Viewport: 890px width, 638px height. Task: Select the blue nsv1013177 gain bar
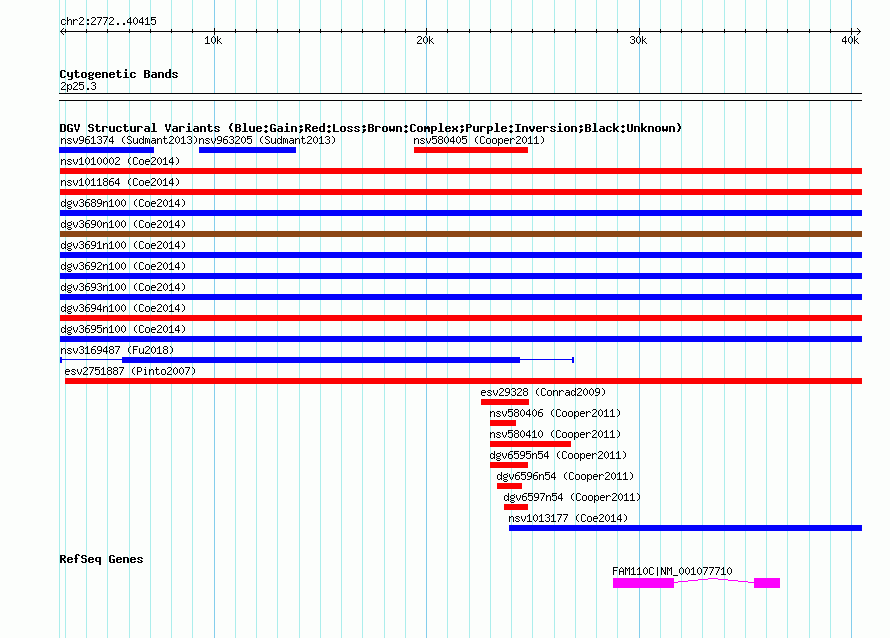coord(686,528)
